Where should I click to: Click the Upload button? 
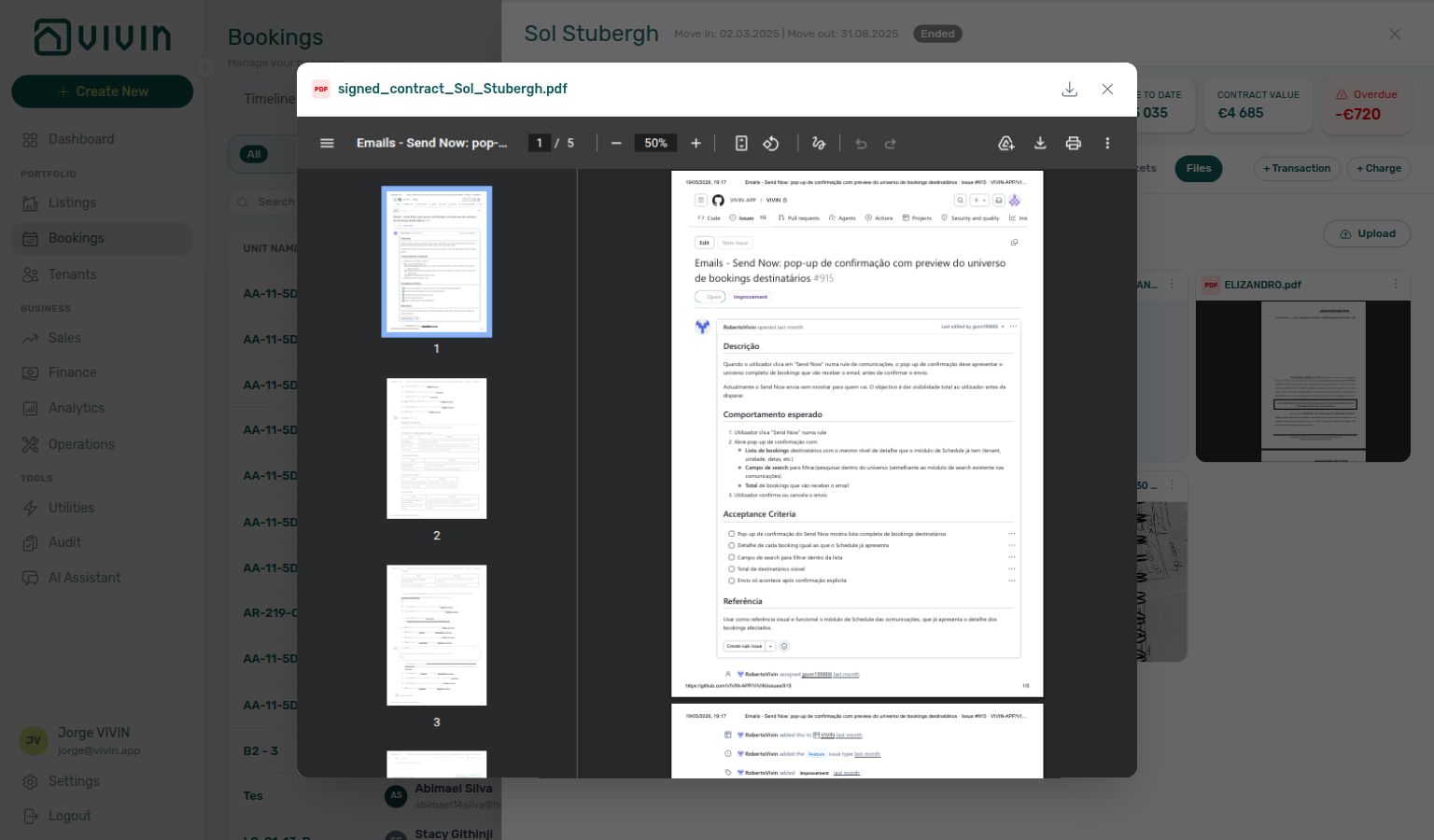(1367, 233)
